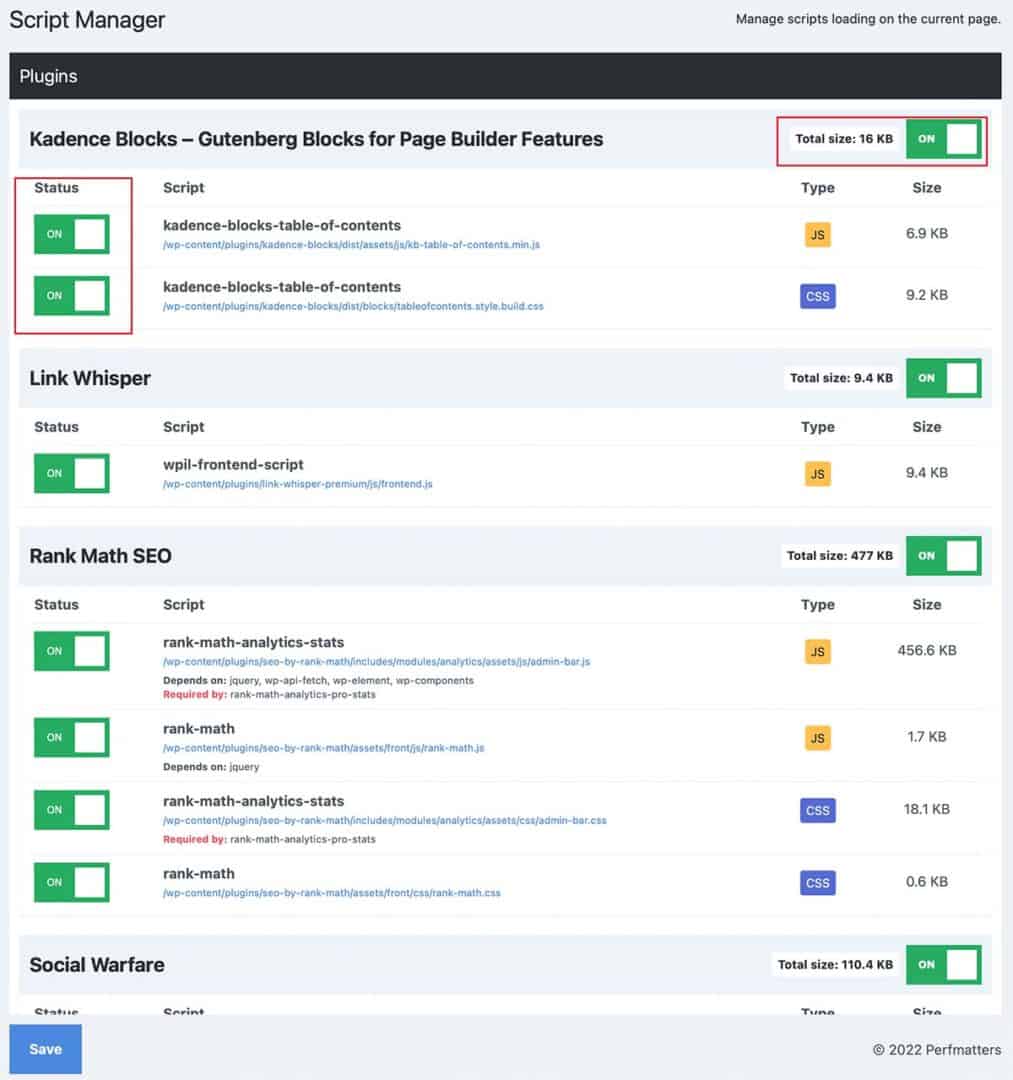The image size is (1013, 1080).
Task: Click the Script column header under Rank Math SEO
Action: (183, 605)
